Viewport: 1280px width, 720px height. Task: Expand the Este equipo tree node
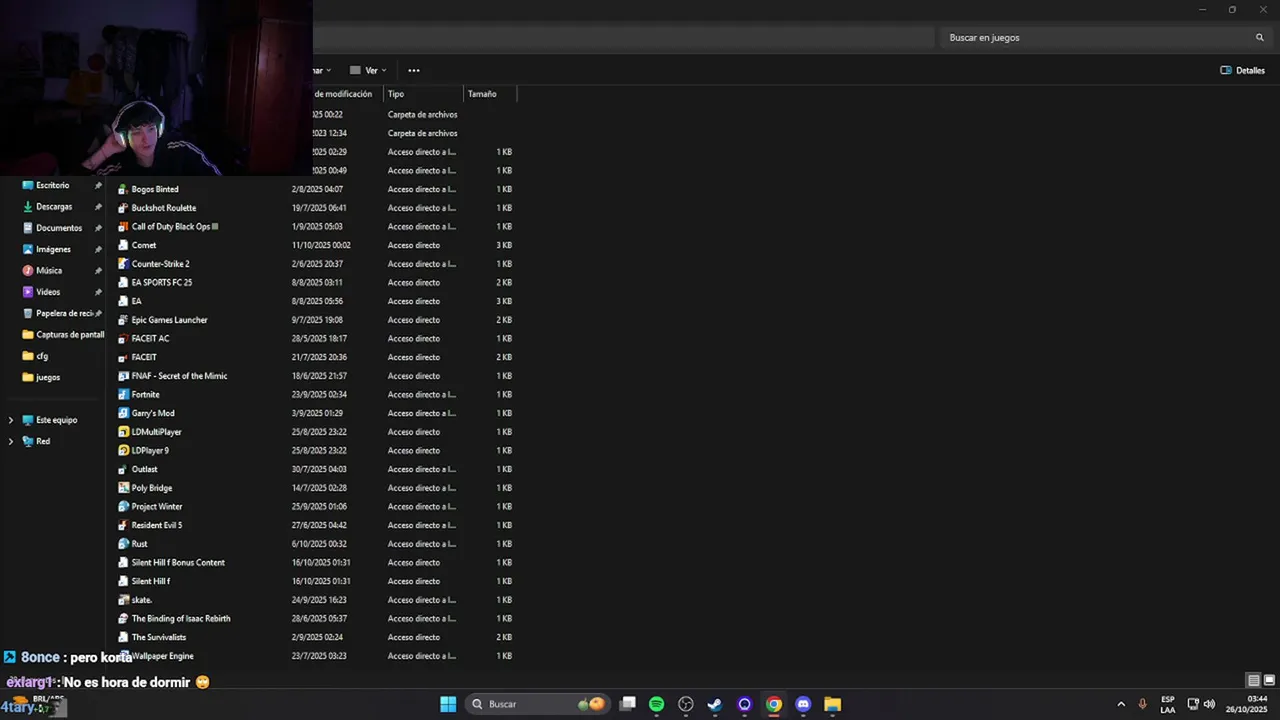(11, 420)
